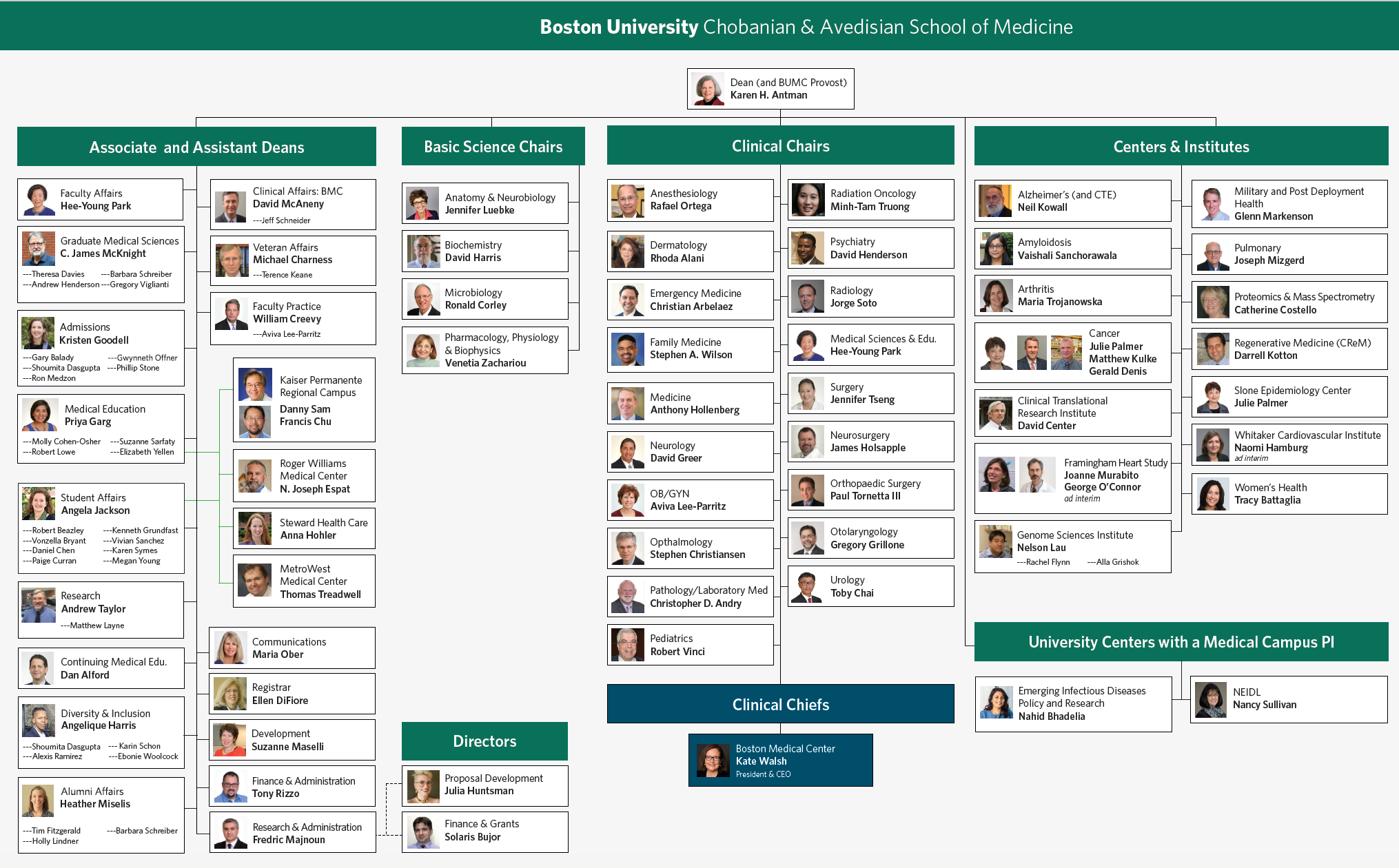Click Hee-Young Park's Faculty Affairs photo
Screen dimensions: 1399x868
pos(38,200)
